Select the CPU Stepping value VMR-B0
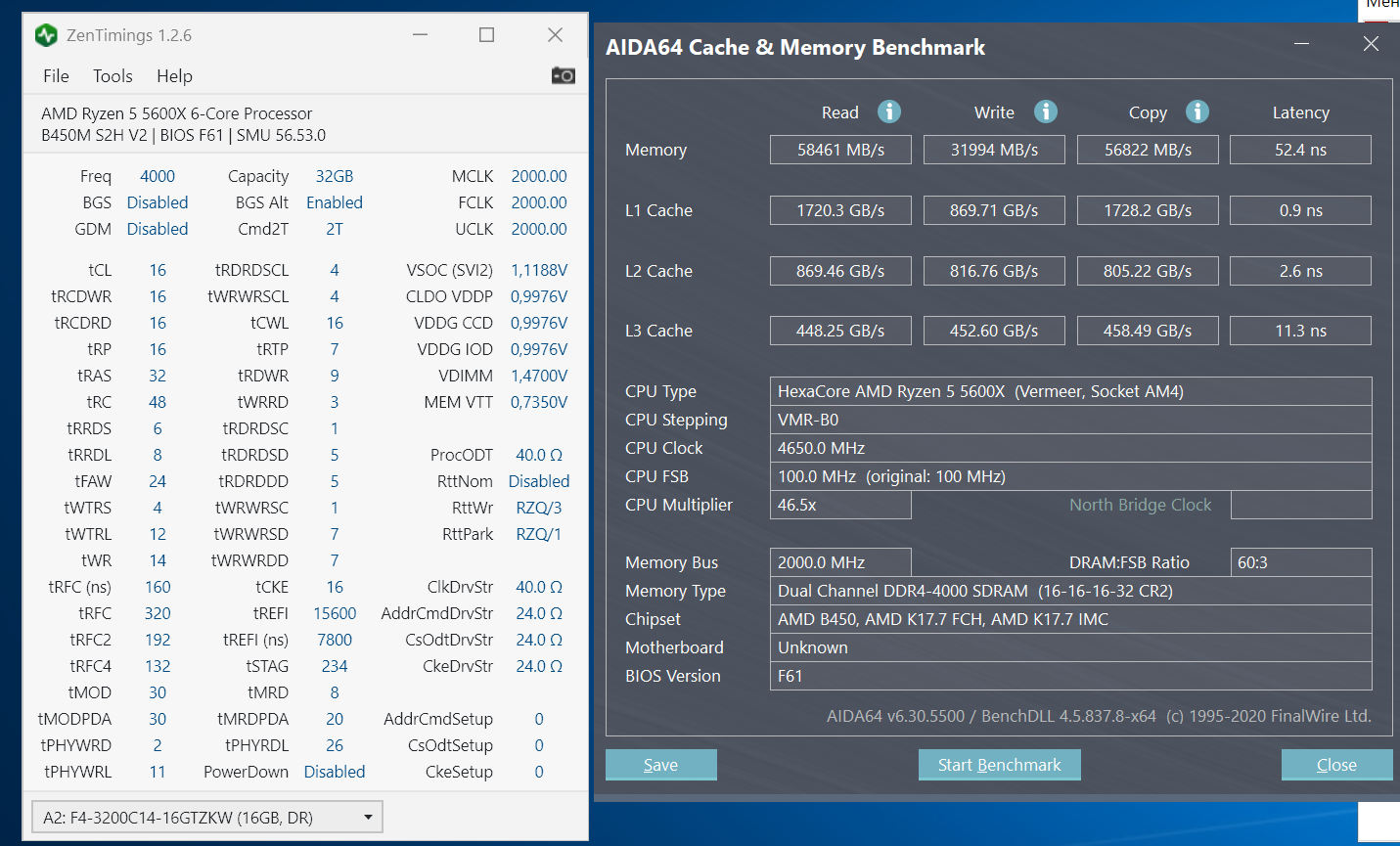 [1070, 420]
